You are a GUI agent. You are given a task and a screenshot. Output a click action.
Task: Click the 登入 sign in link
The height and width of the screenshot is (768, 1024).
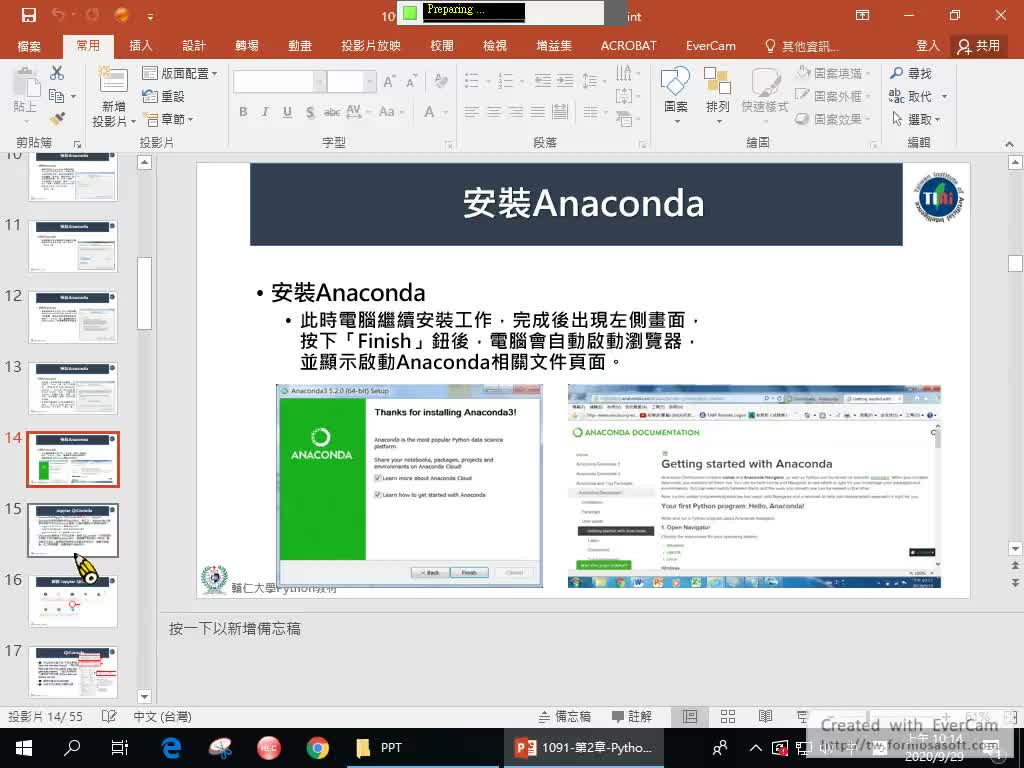click(x=927, y=46)
